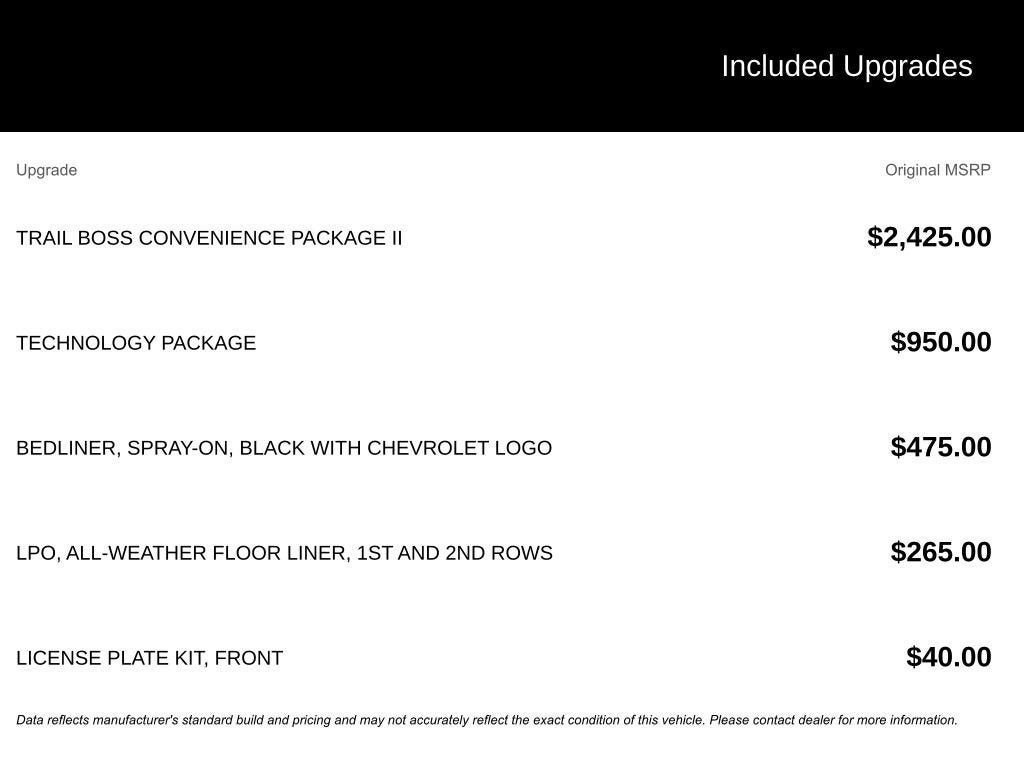Click "Please contact dealer" sentence in disclaimer
The width and height of the screenshot is (1024, 768).
(833, 720)
